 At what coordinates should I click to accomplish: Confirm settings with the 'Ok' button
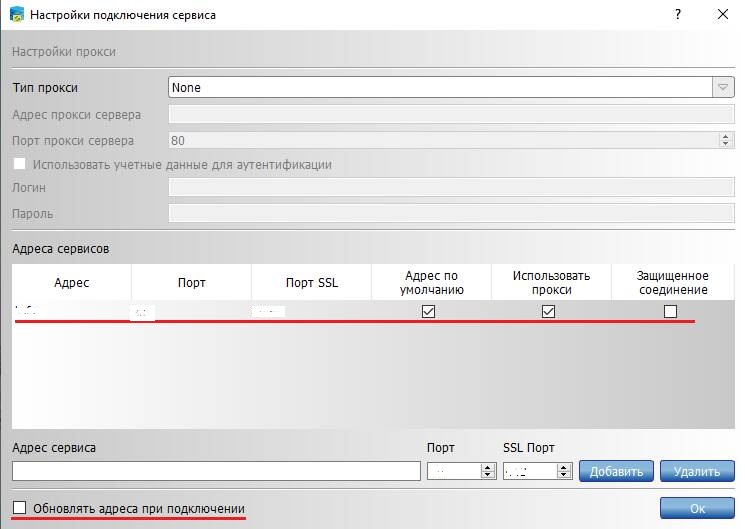(x=697, y=509)
